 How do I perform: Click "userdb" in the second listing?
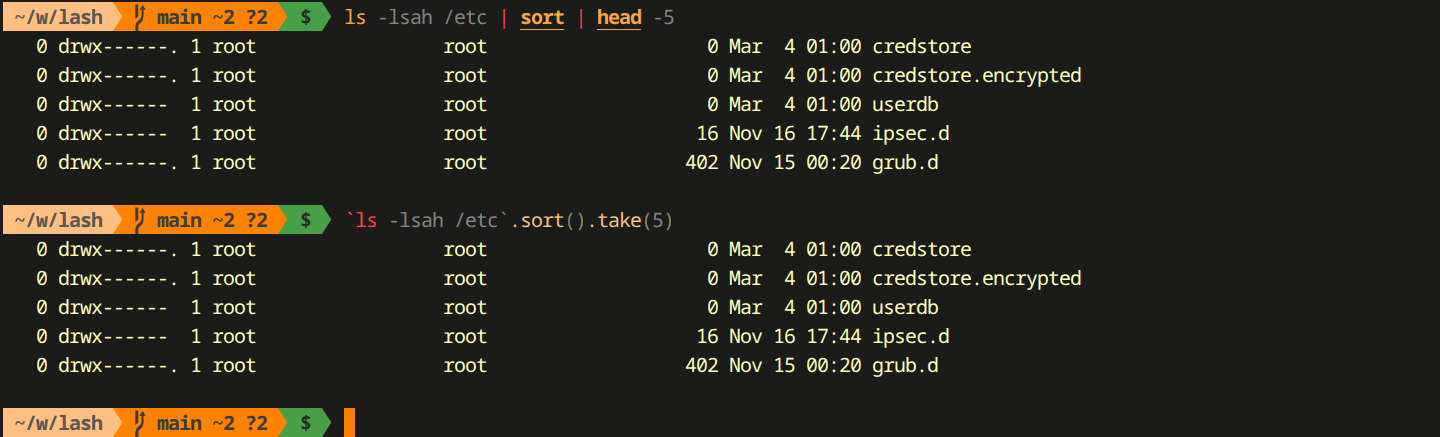pyautogui.click(x=905, y=307)
